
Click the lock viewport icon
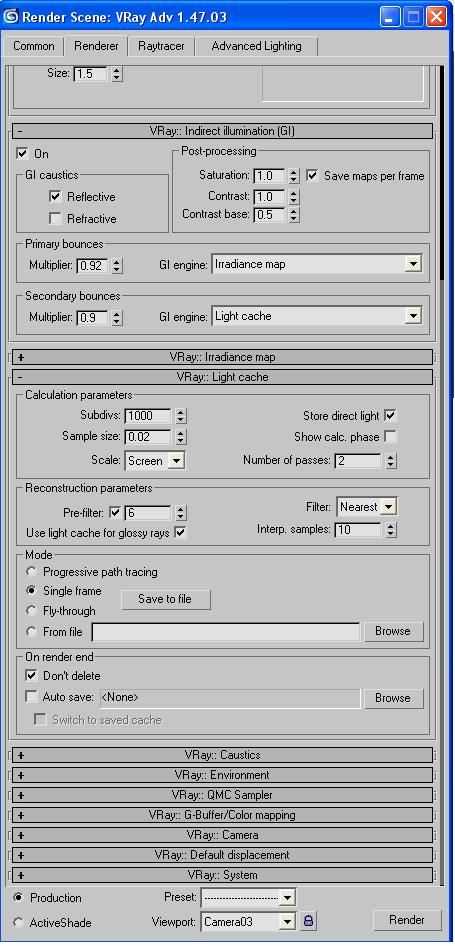point(308,921)
